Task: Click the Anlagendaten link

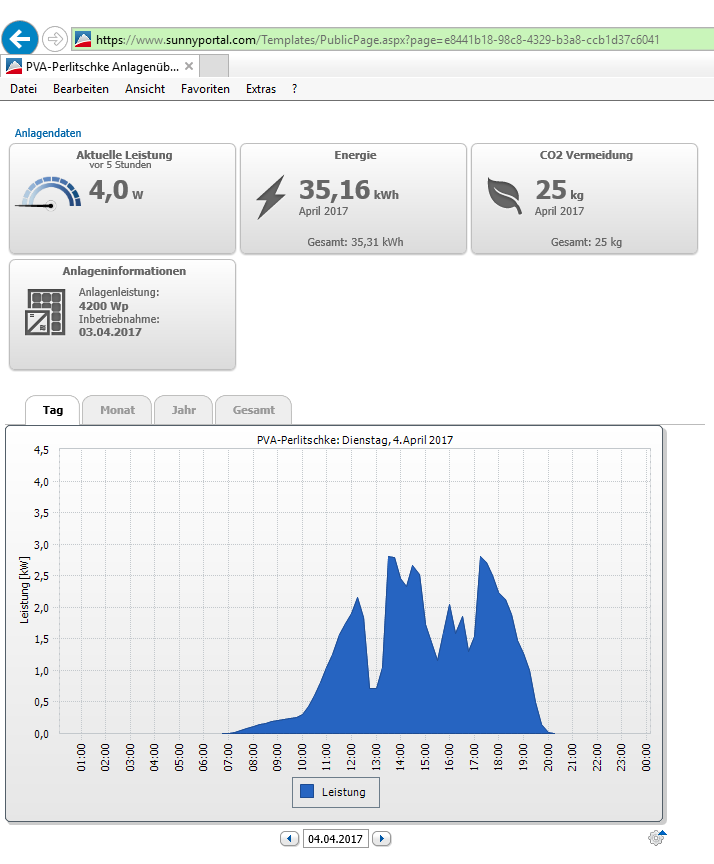Action: [48, 133]
